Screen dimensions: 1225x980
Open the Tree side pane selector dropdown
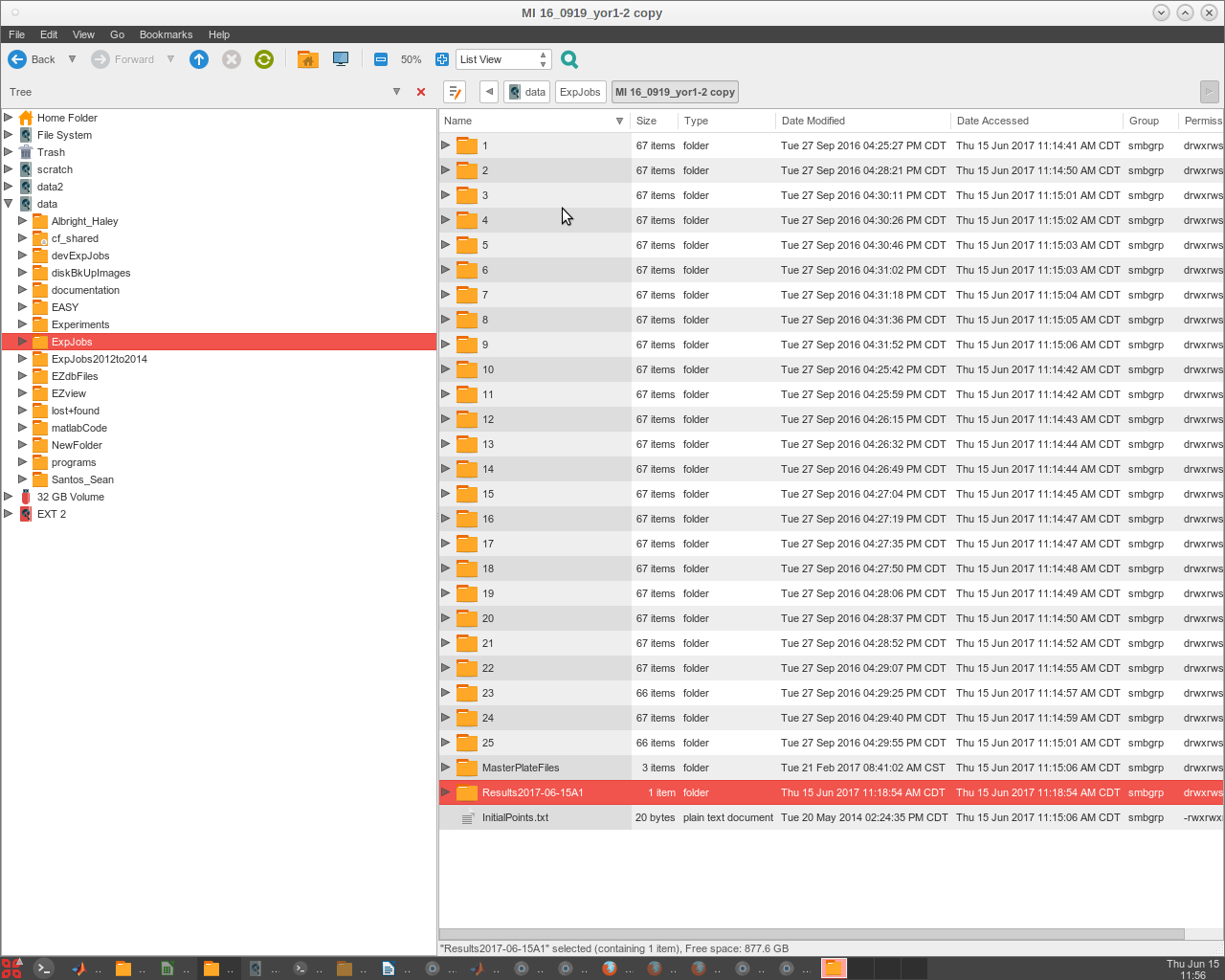point(396,92)
